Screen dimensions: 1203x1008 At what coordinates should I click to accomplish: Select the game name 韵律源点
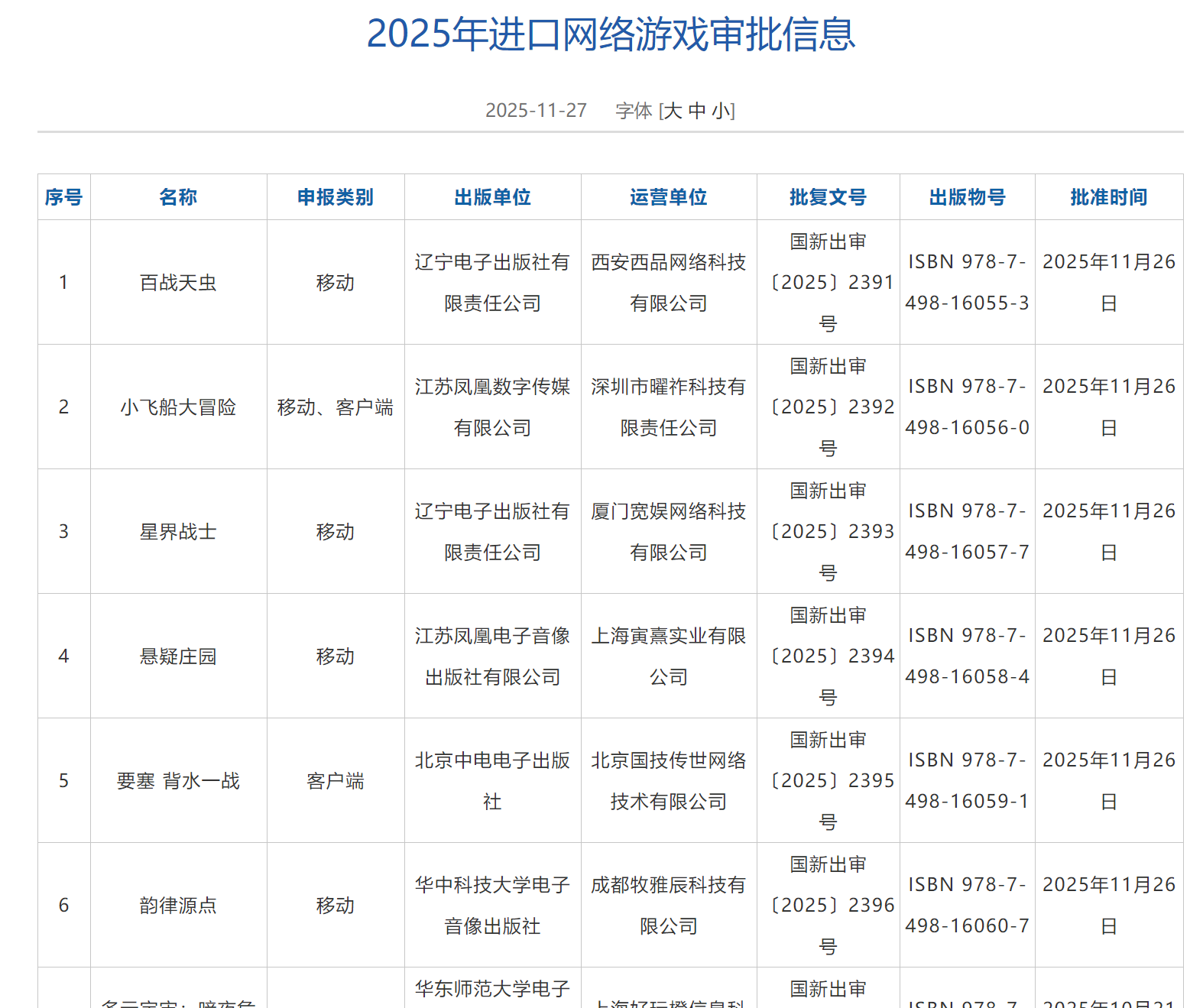pos(178,906)
